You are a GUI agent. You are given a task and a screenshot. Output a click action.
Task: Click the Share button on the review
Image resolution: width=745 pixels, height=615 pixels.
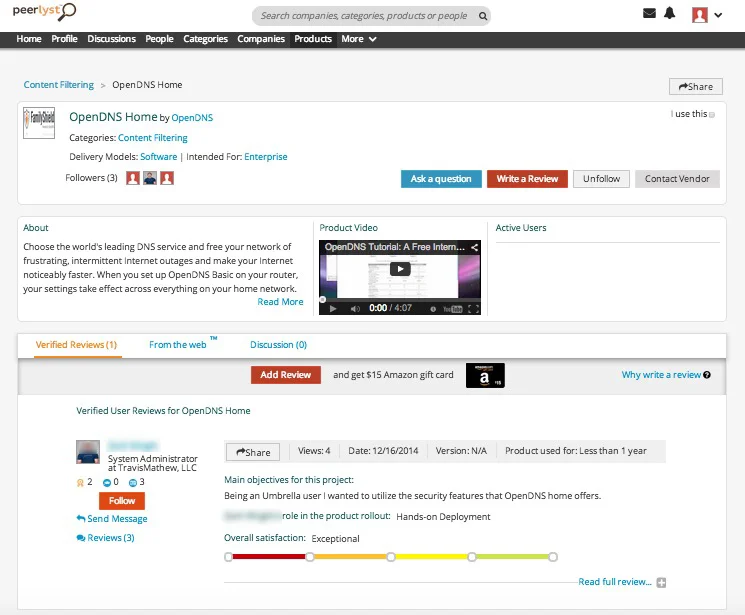click(253, 452)
